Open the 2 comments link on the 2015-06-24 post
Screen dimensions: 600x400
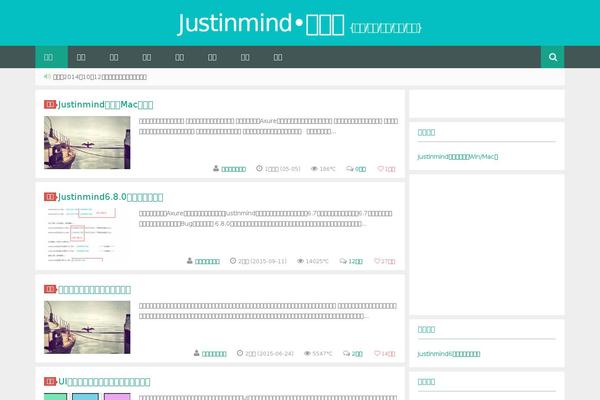point(357,353)
